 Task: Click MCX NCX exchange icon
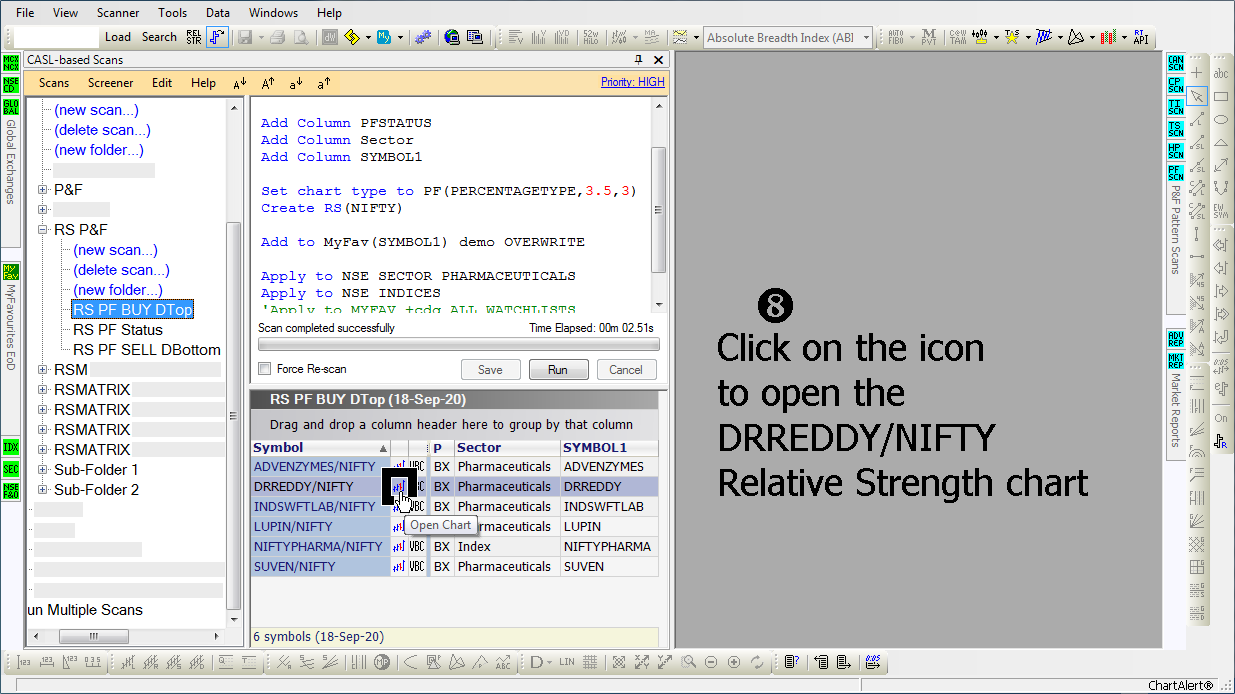(x=10, y=64)
